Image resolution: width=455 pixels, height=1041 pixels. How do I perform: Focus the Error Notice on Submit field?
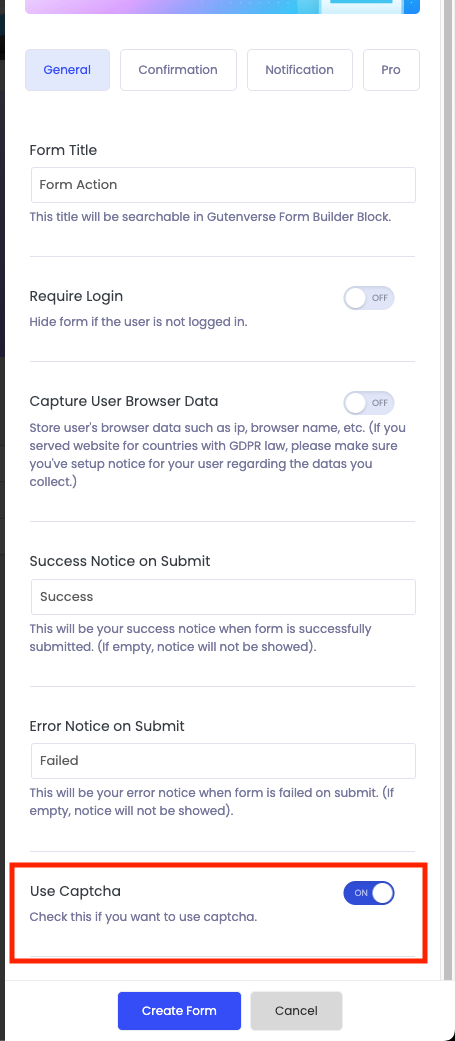click(x=223, y=761)
